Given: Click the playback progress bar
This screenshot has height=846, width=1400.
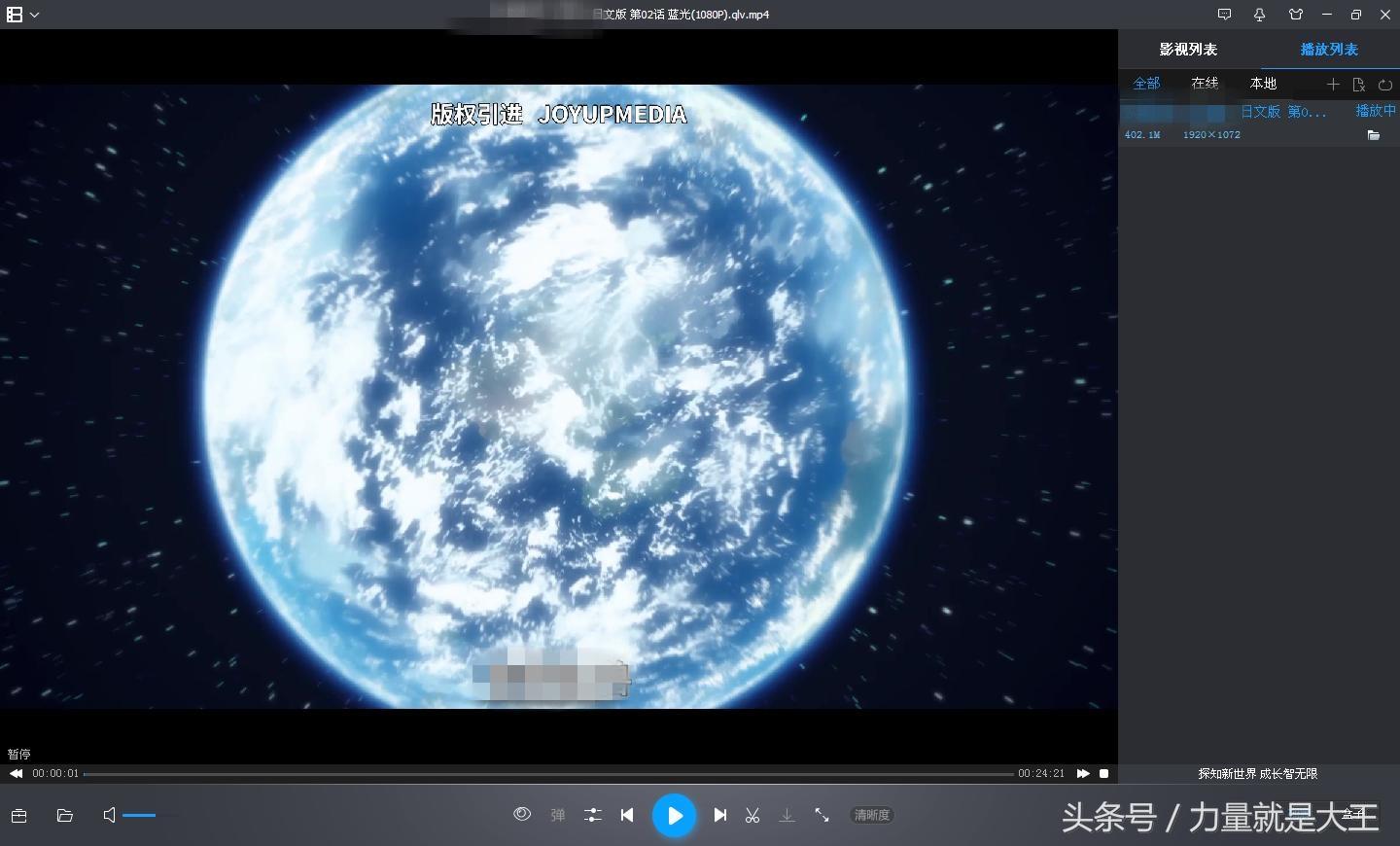Looking at the screenshot, I should coord(549,774).
